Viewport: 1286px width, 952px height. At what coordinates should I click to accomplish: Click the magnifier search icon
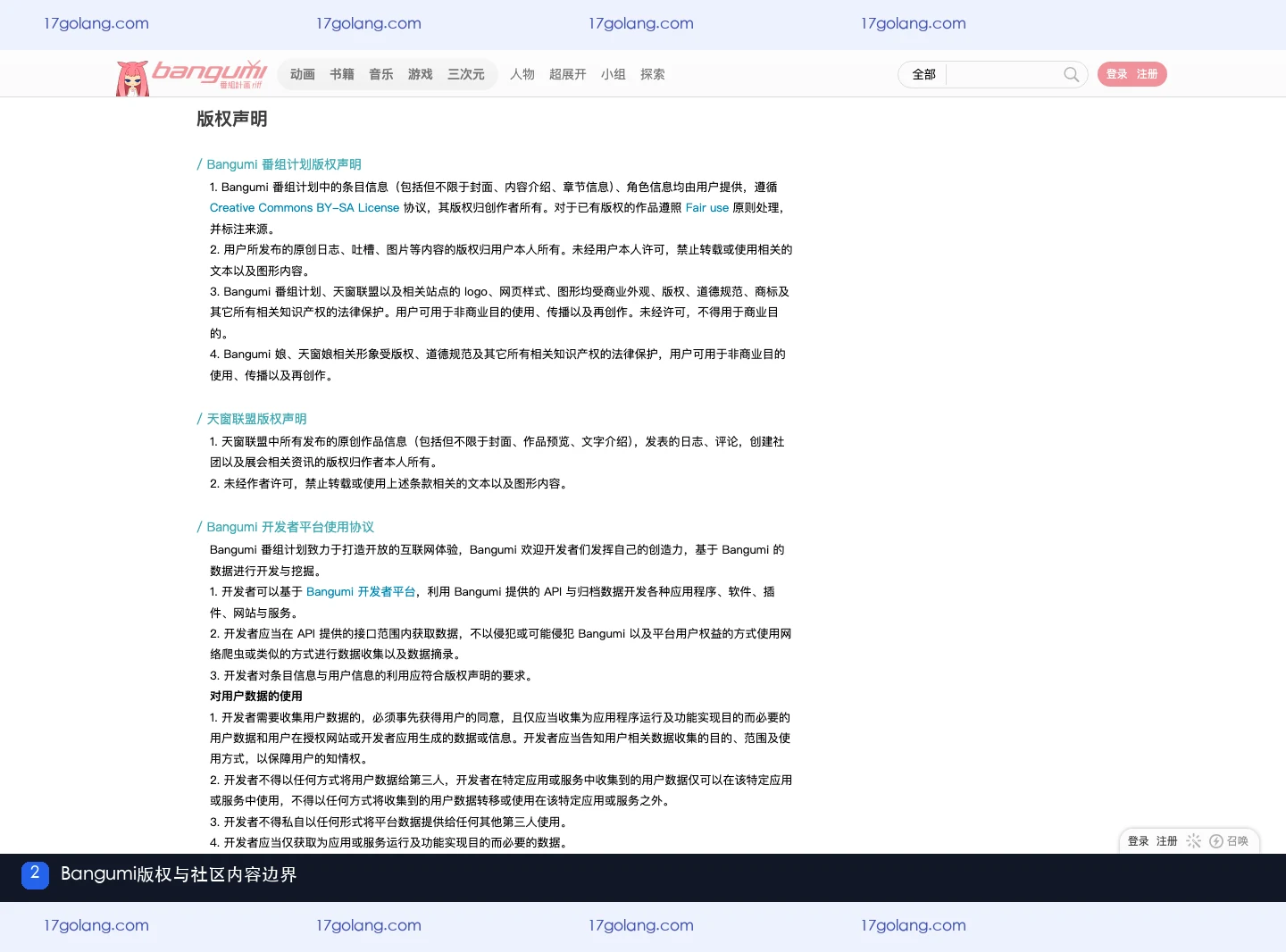[1071, 74]
